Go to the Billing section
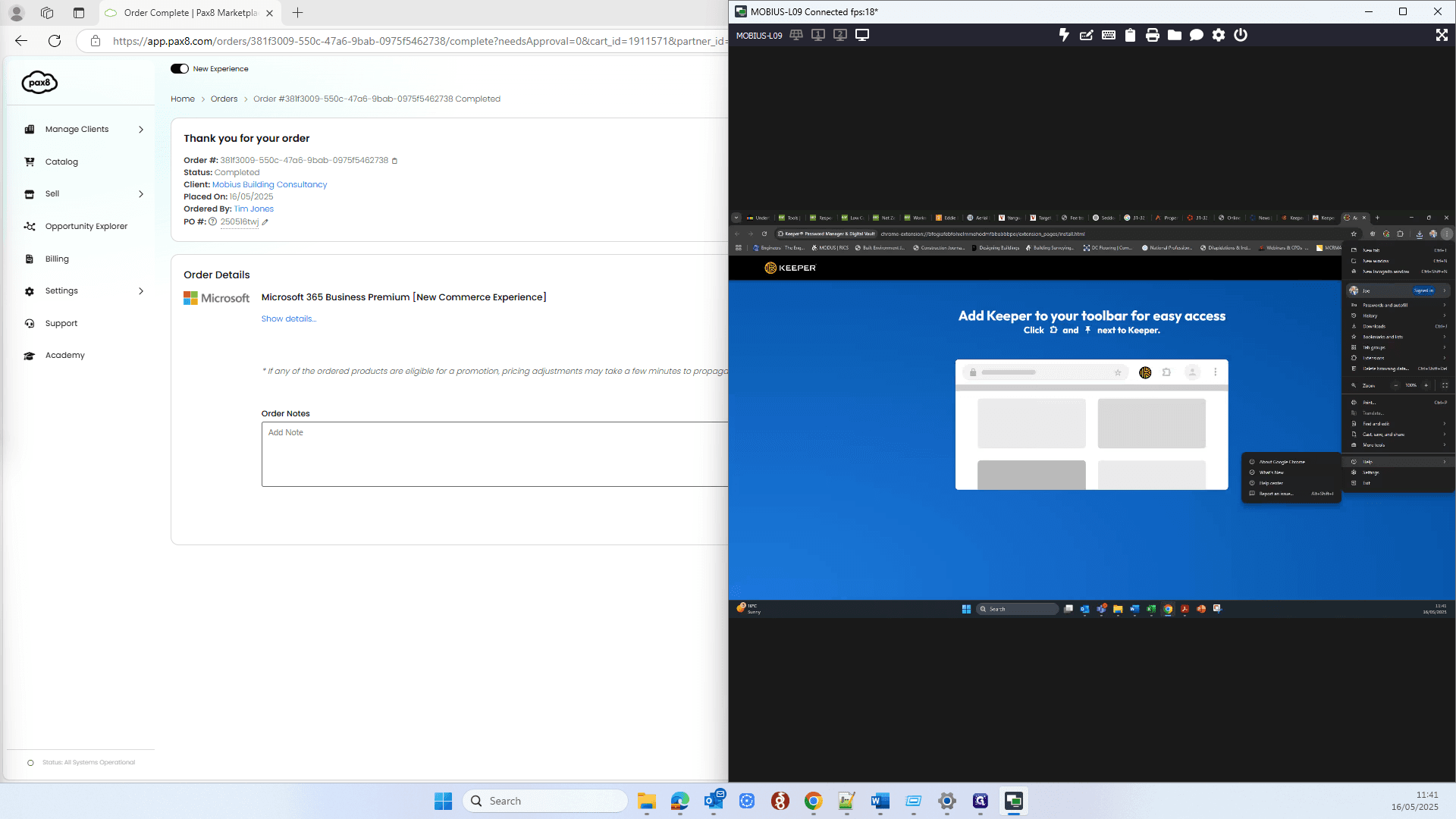The image size is (1456, 819). point(57,259)
